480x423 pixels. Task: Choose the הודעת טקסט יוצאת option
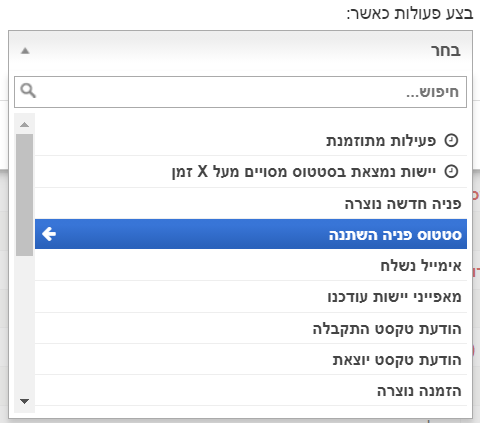251,359
